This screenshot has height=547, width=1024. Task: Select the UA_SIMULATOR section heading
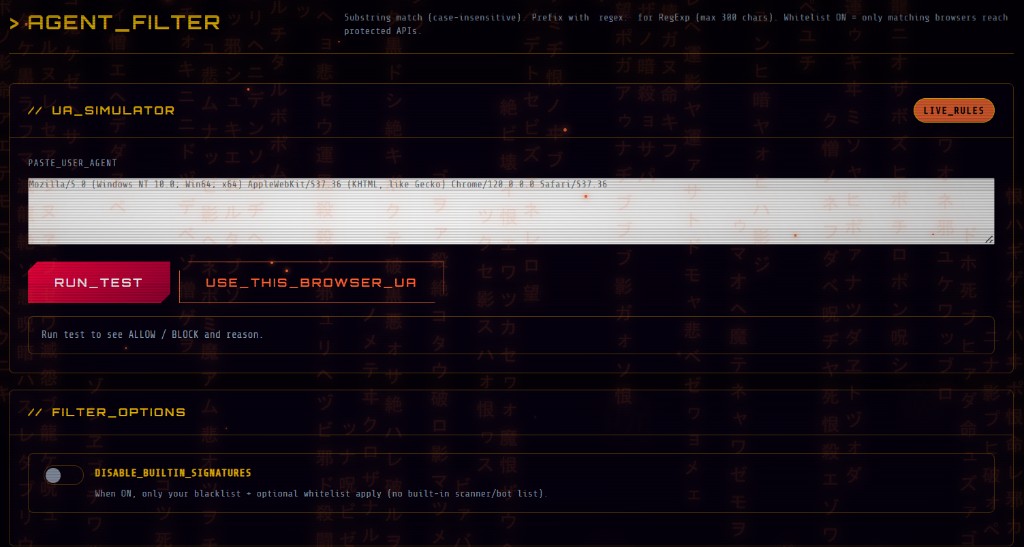tap(113, 111)
